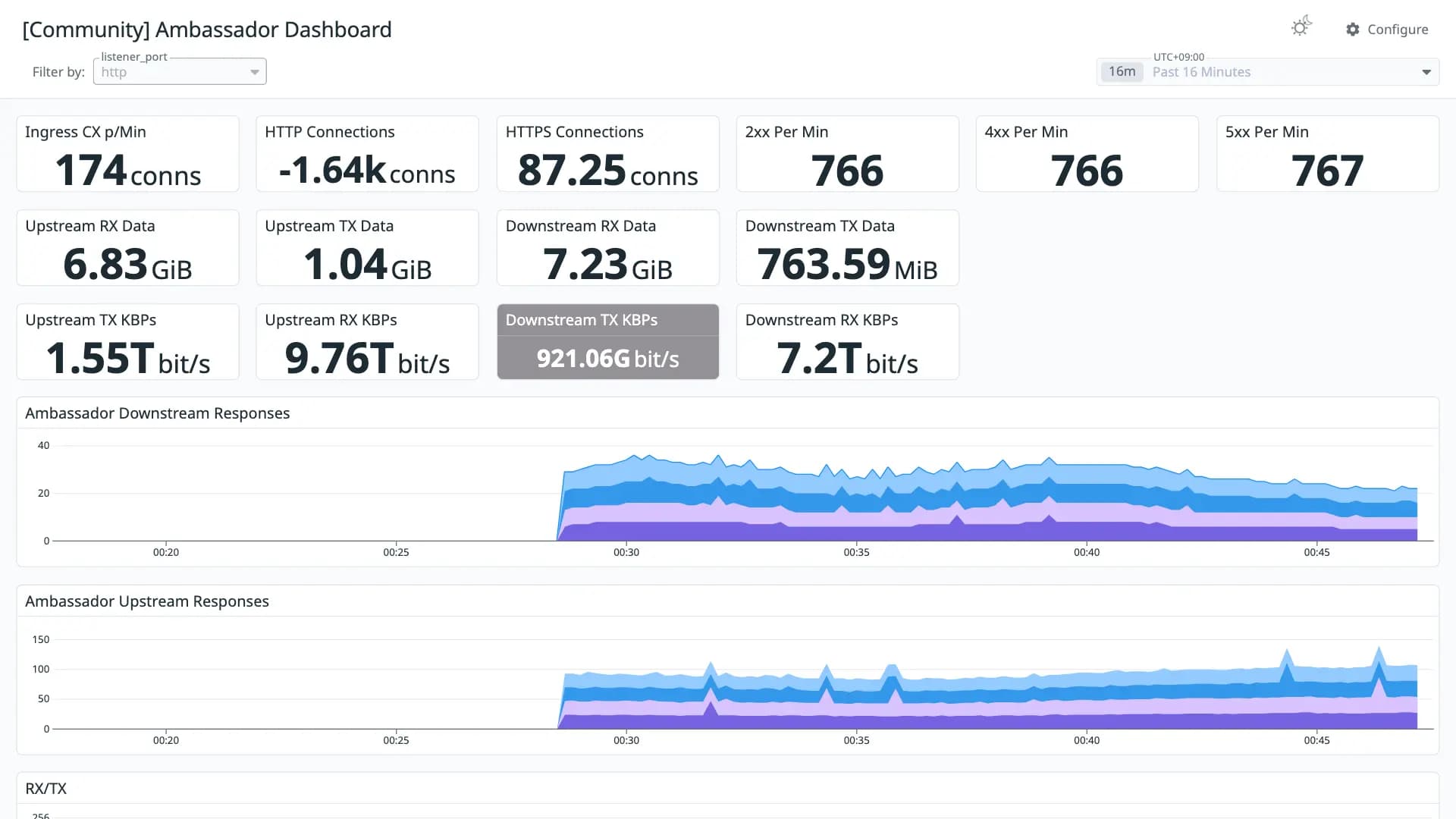Click the Configure gear icon
Image resolution: width=1456 pixels, height=819 pixels.
point(1353,30)
